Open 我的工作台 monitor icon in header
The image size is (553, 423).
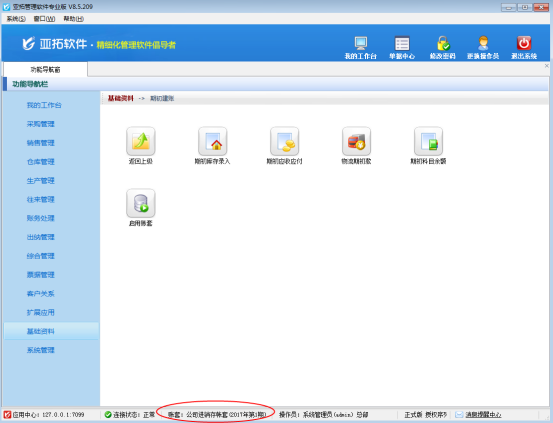coord(360,43)
